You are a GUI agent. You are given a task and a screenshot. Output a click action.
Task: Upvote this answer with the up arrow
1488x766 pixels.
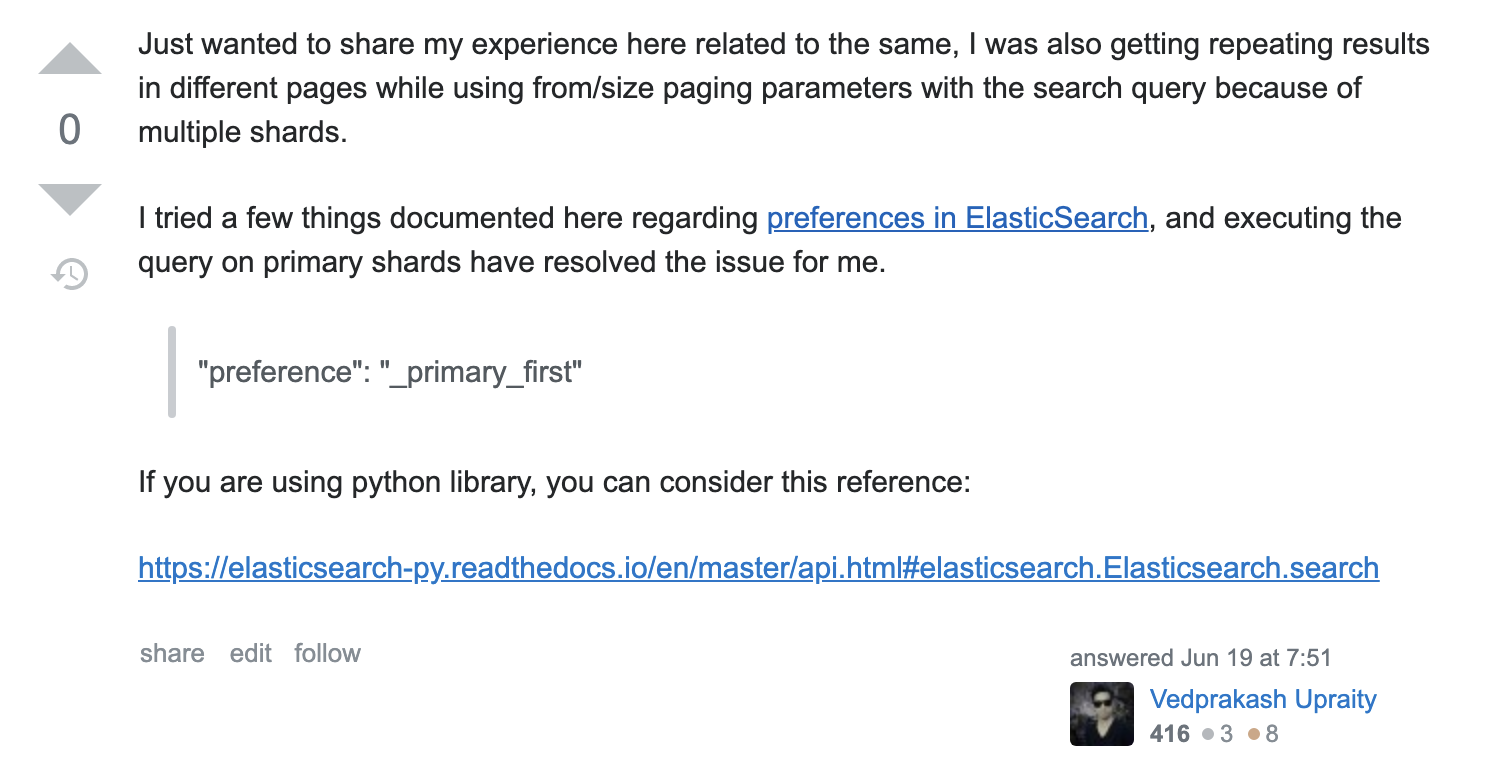click(x=70, y=59)
